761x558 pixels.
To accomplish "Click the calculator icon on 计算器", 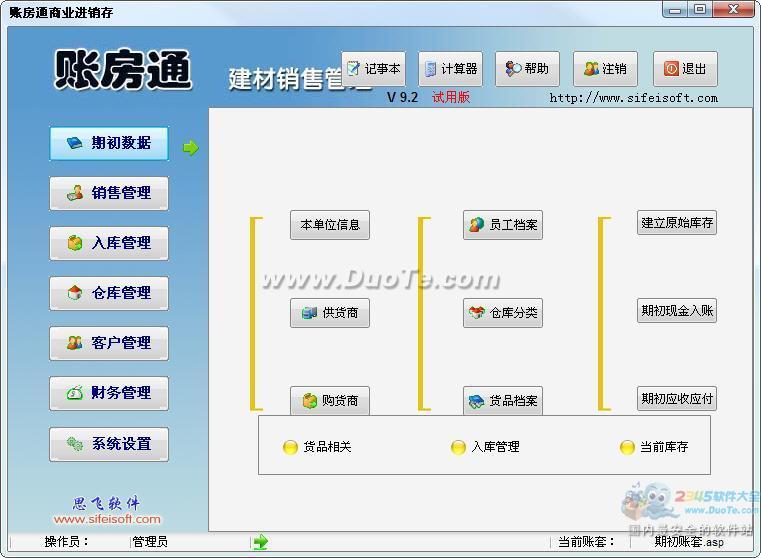I will (430, 69).
